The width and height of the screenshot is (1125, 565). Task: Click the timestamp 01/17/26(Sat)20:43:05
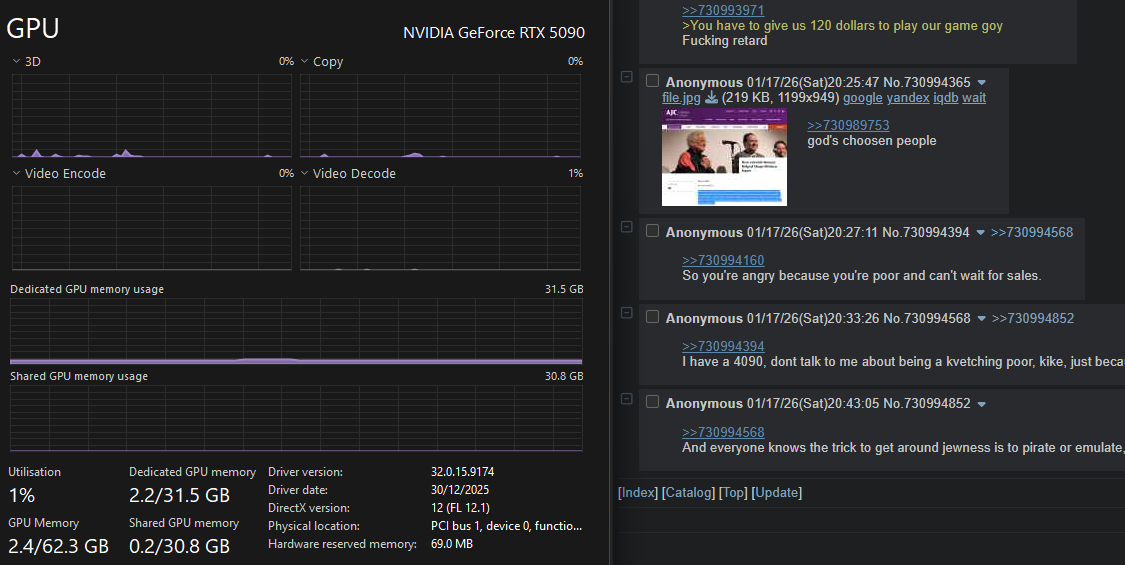[813, 403]
